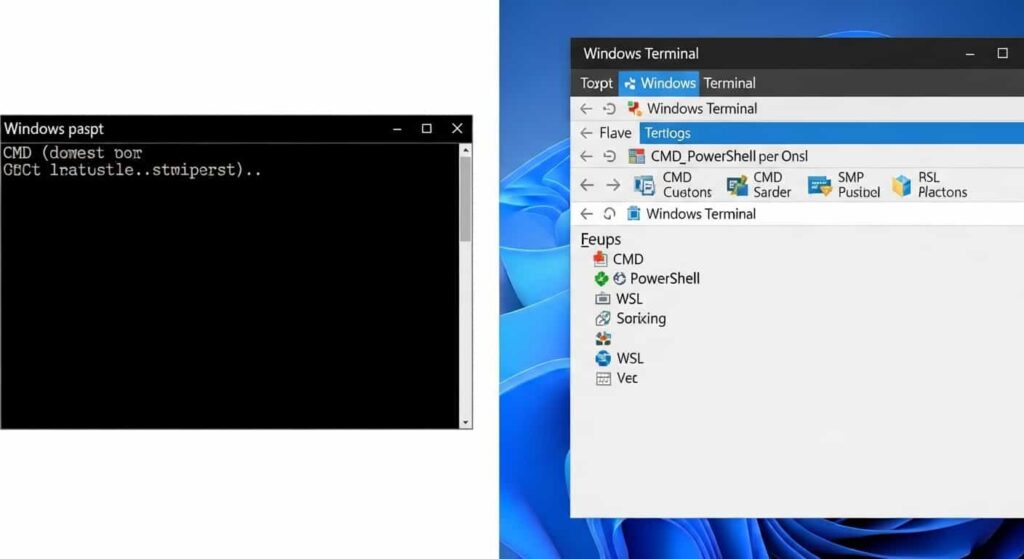Select the highlighted Tertlogs item
Screen dimensions: 1024x559
click(831, 133)
